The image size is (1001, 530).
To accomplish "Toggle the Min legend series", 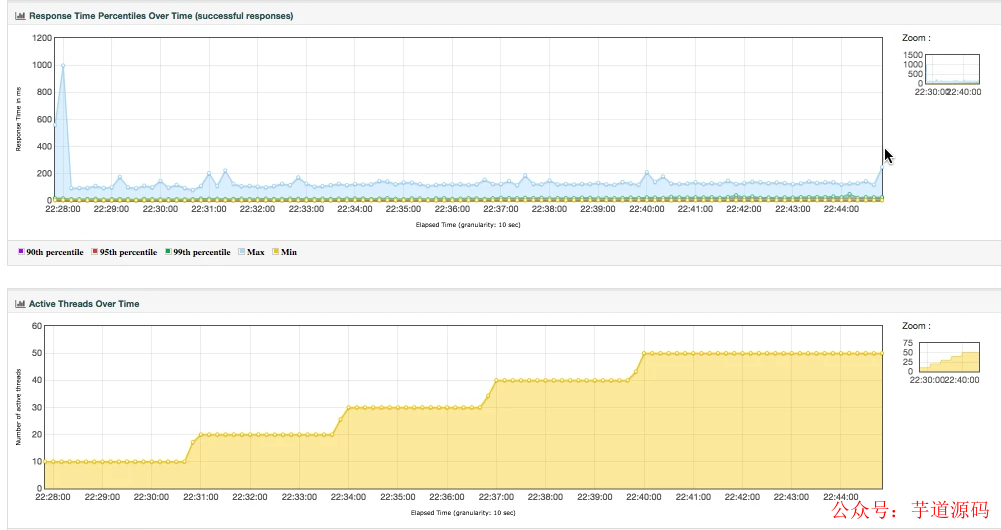I will 285,252.
